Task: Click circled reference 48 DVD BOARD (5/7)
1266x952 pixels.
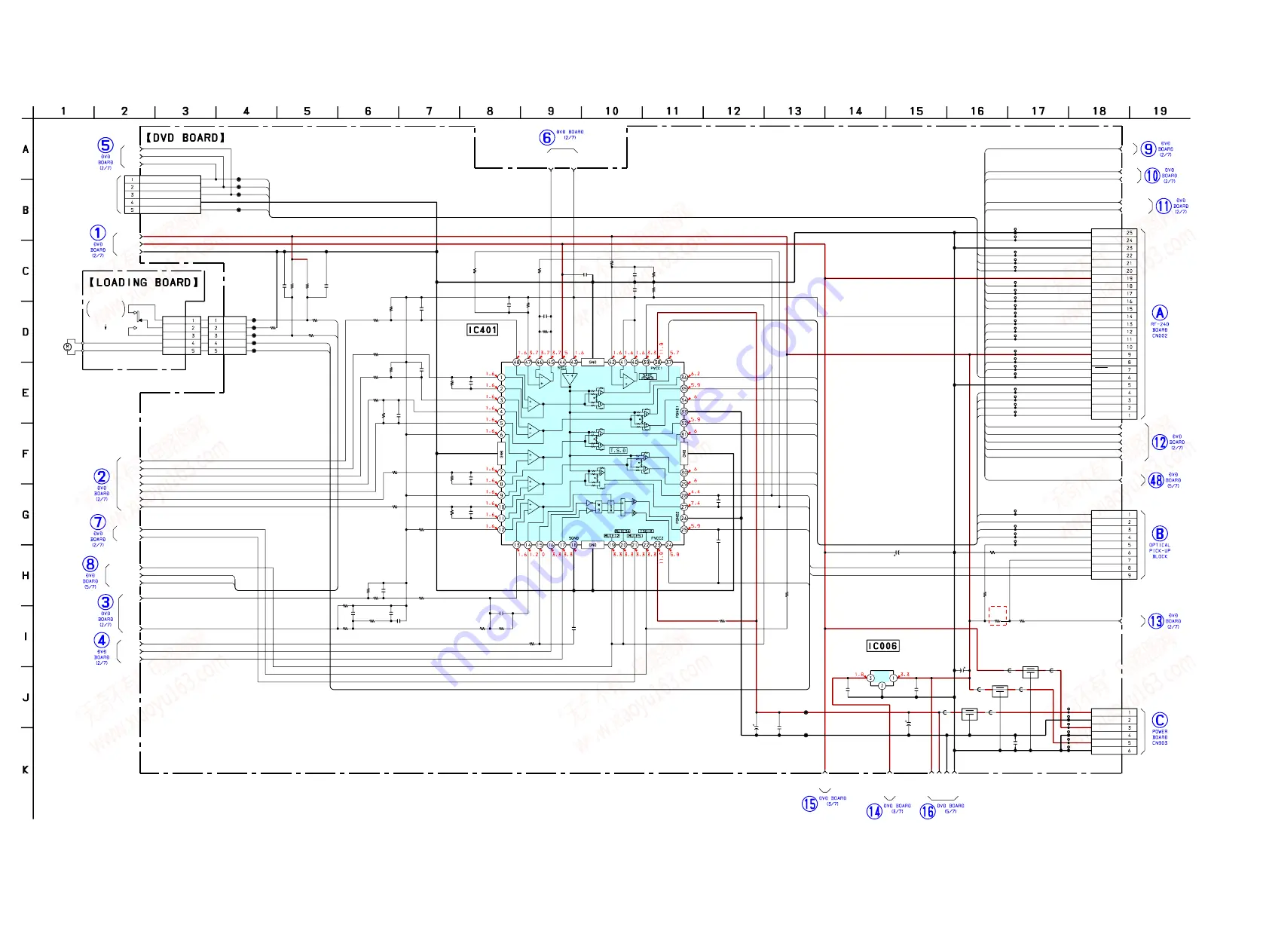Action: point(1156,480)
